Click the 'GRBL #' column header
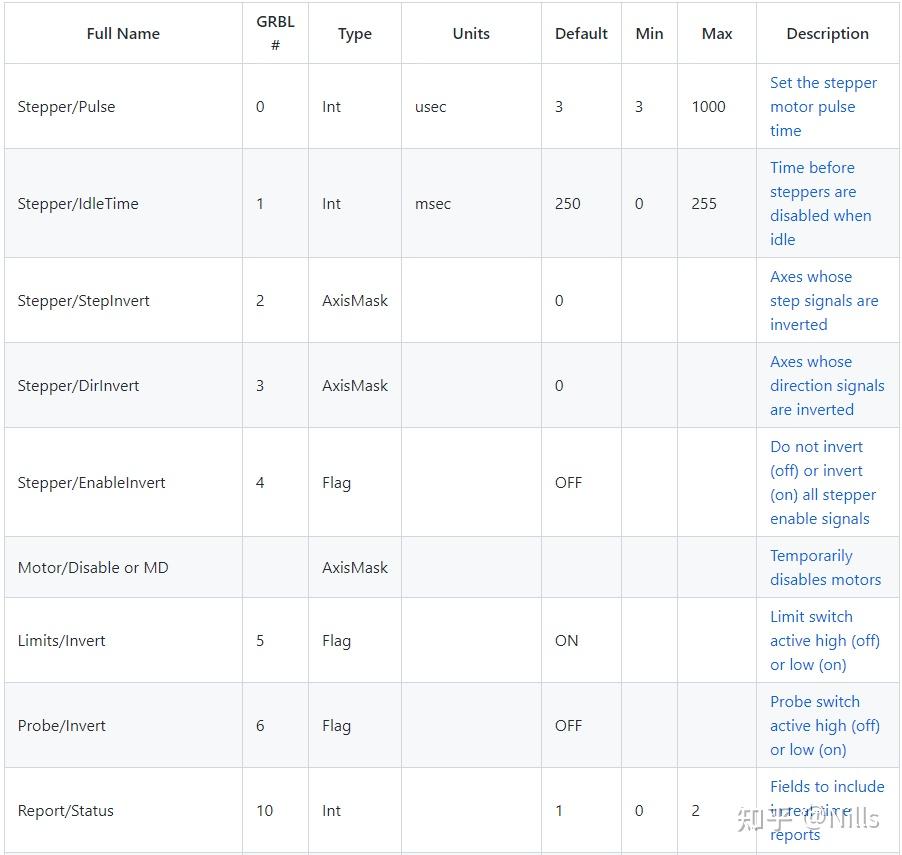The height and width of the screenshot is (855, 902). point(275,34)
